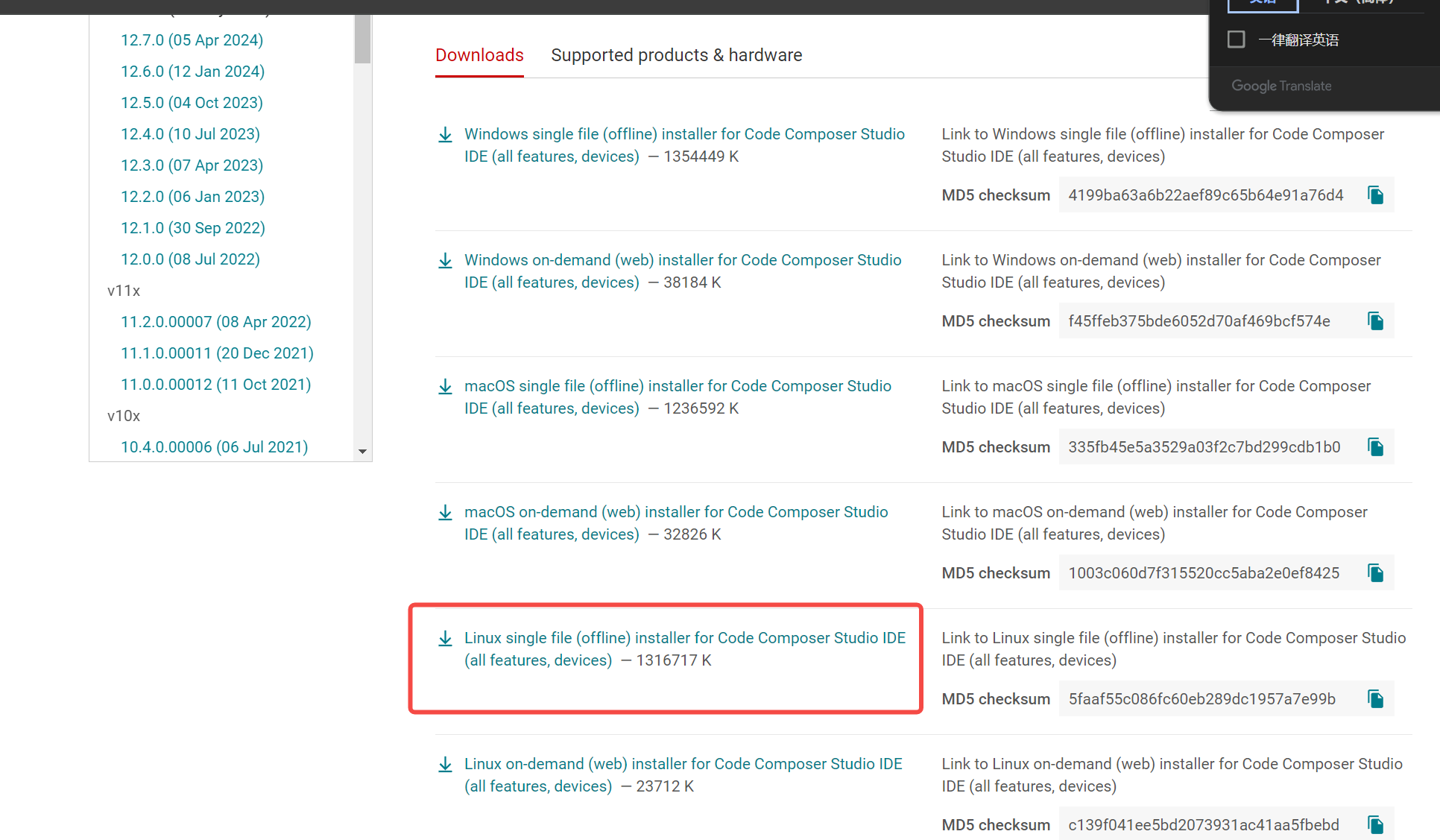This screenshot has width=1440, height=840.
Task: Copy MD5 checksum for macOS offline installer
Action: [x=1375, y=447]
